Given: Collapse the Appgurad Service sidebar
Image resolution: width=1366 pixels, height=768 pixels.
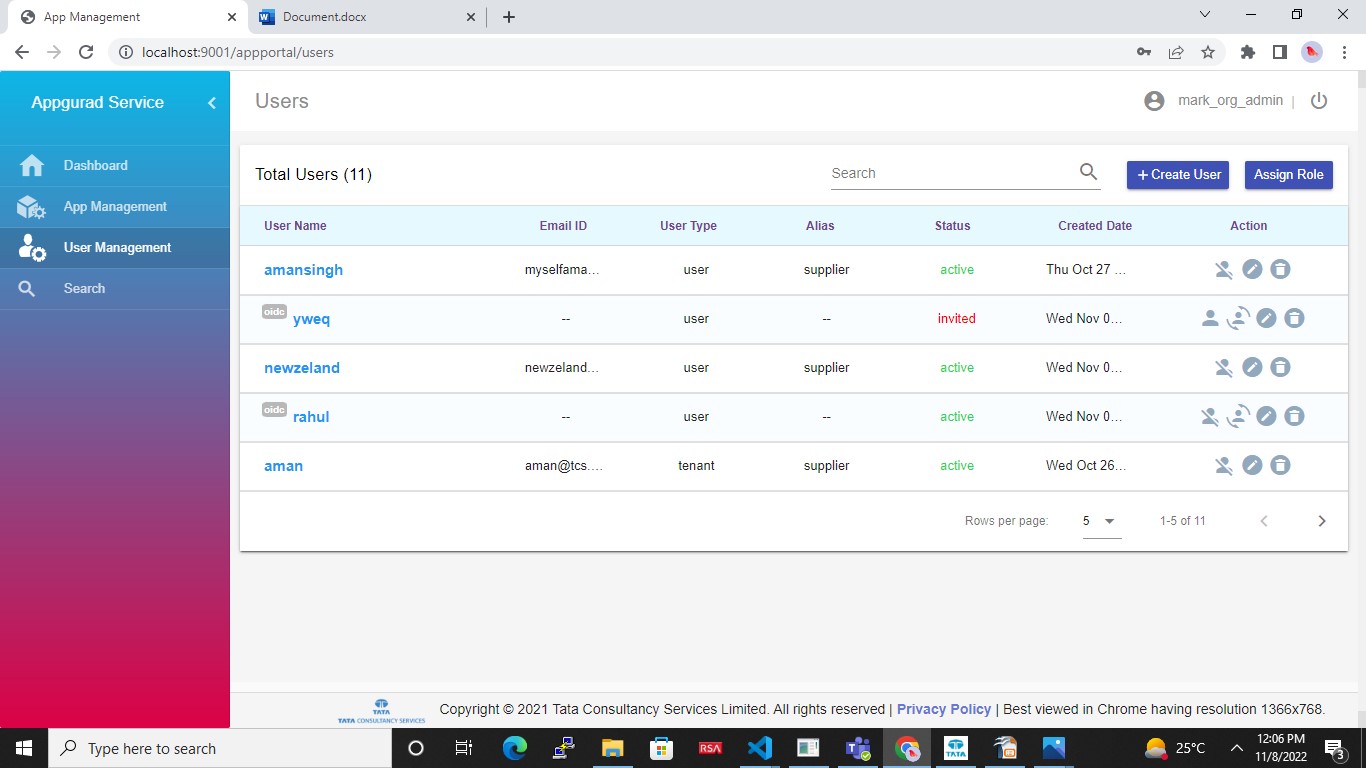Looking at the screenshot, I should click(x=211, y=103).
